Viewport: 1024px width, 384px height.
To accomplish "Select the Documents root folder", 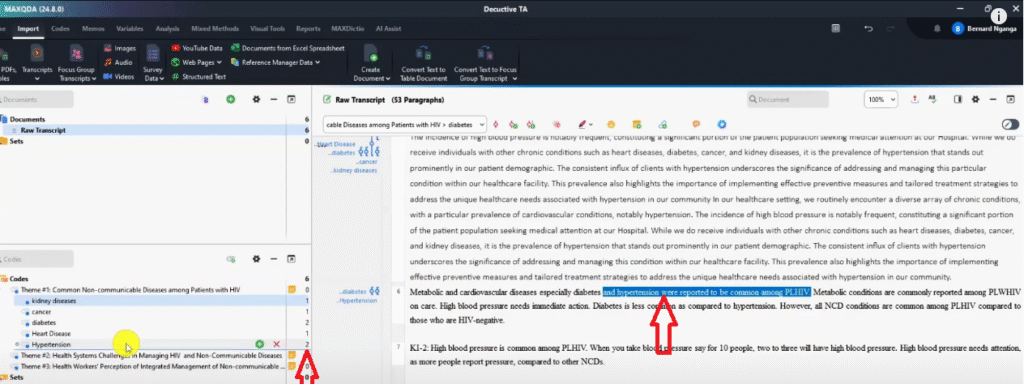I will pyautogui.click(x=27, y=120).
